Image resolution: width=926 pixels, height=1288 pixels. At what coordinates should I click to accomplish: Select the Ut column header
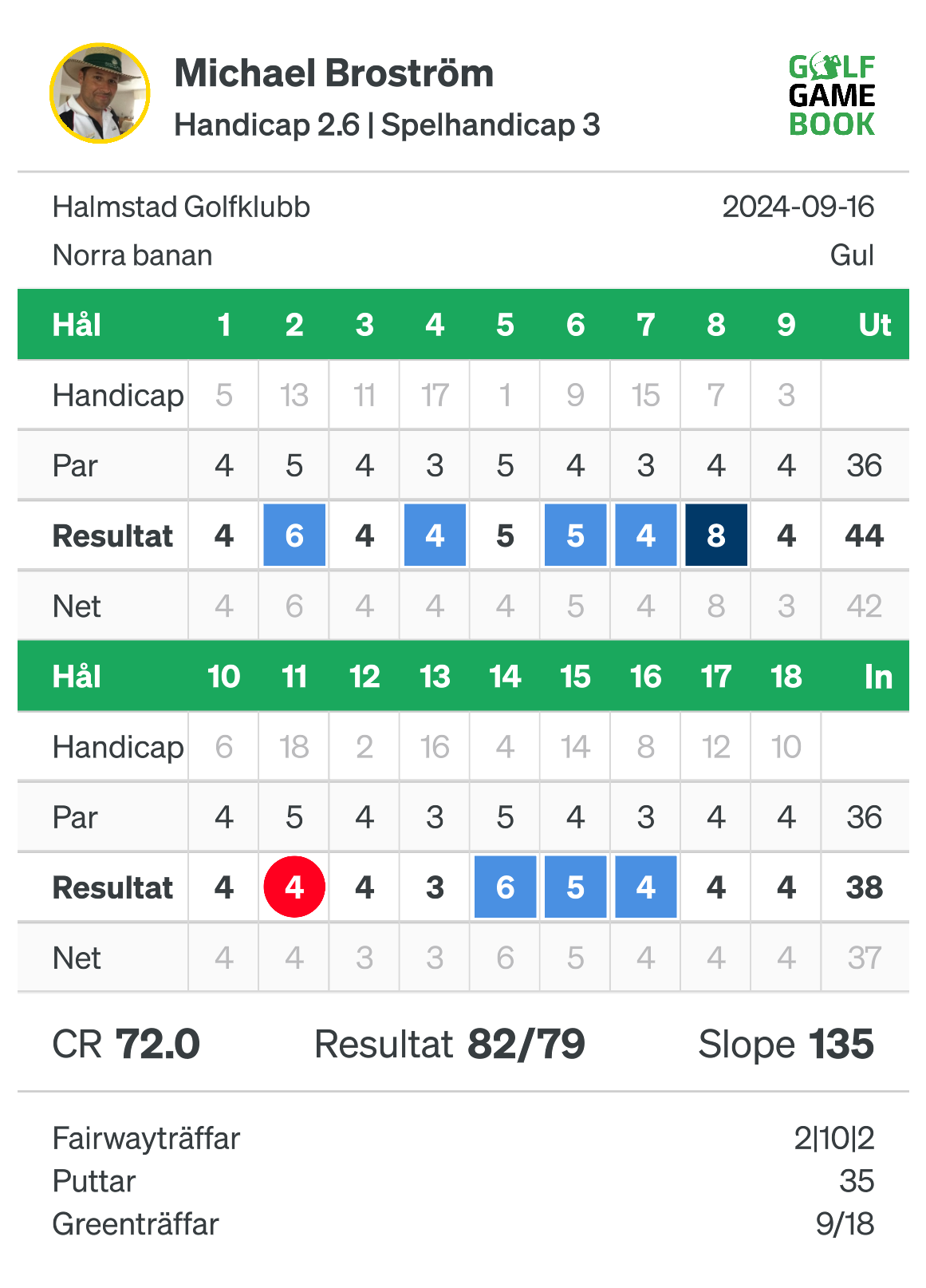click(x=874, y=325)
